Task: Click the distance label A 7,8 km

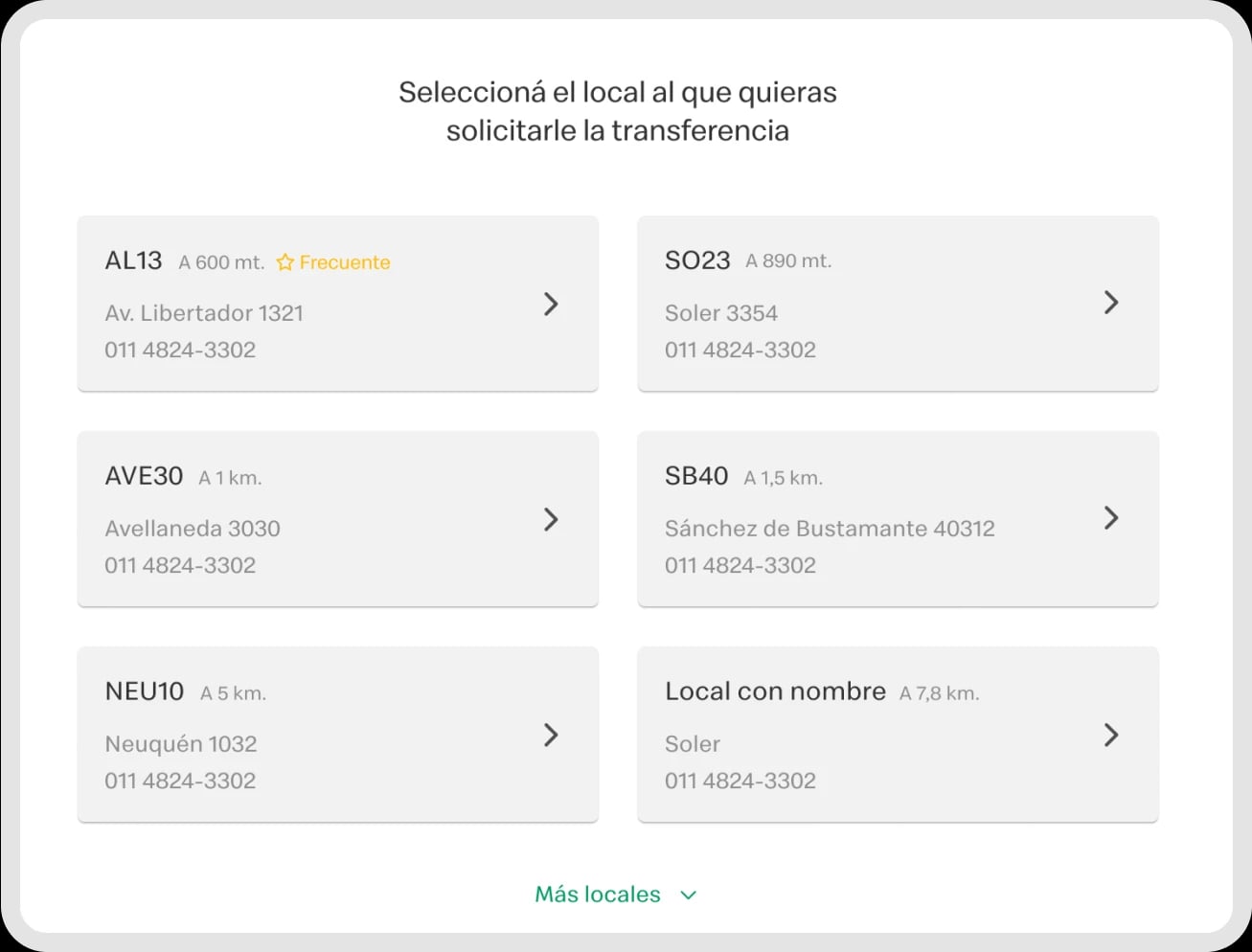Action: coord(941,691)
